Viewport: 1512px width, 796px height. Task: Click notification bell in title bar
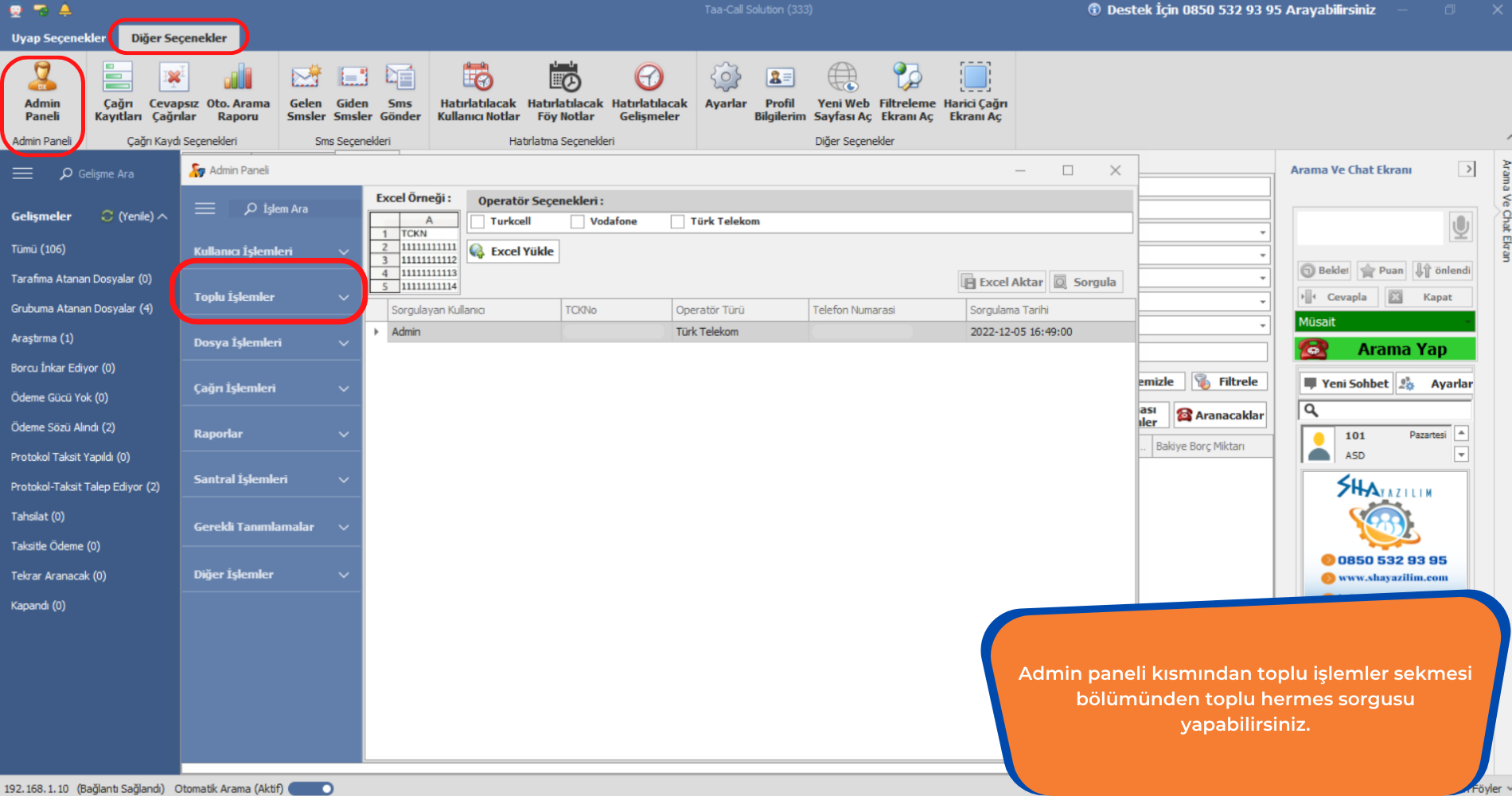pos(65,10)
